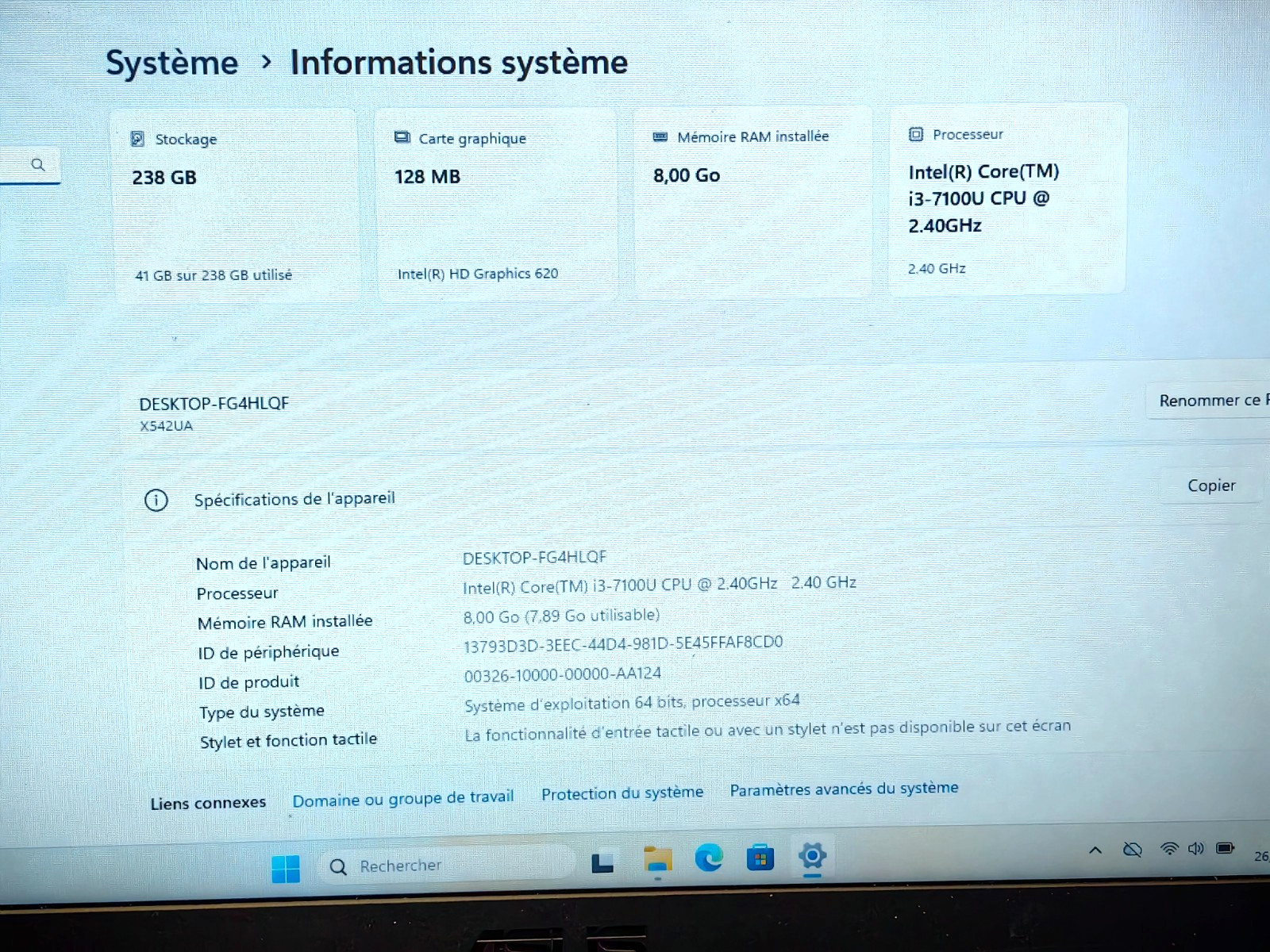Click the device ID value 13793D3D-3EEC-44D4-981D-5E45FFAF8CD0
1270x952 pixels.
(x=623, y=643)
